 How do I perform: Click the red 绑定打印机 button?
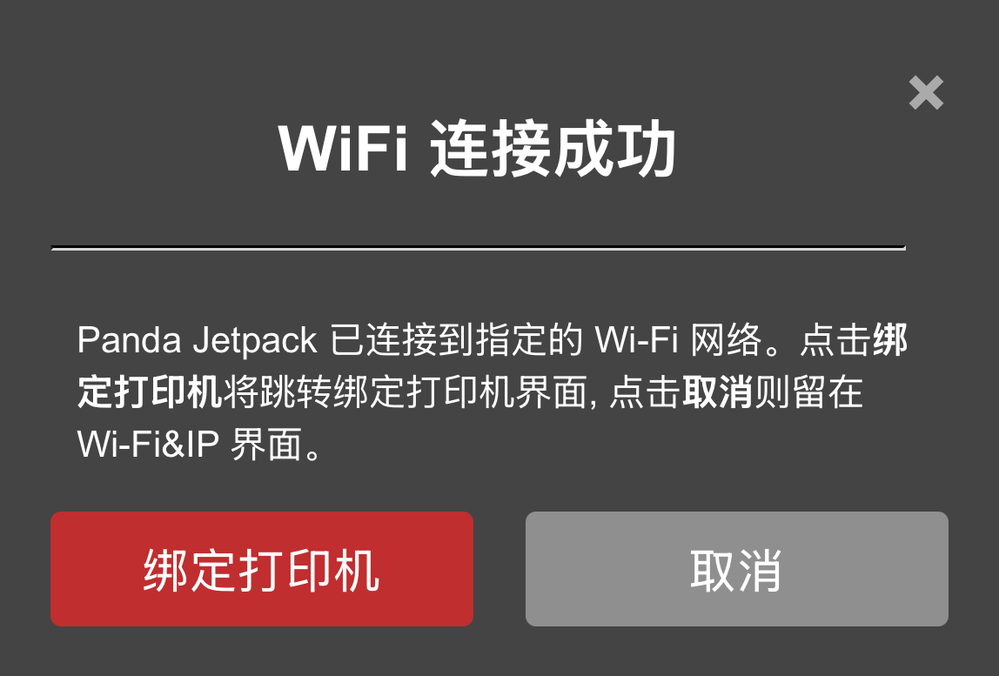tap(262, 568)
